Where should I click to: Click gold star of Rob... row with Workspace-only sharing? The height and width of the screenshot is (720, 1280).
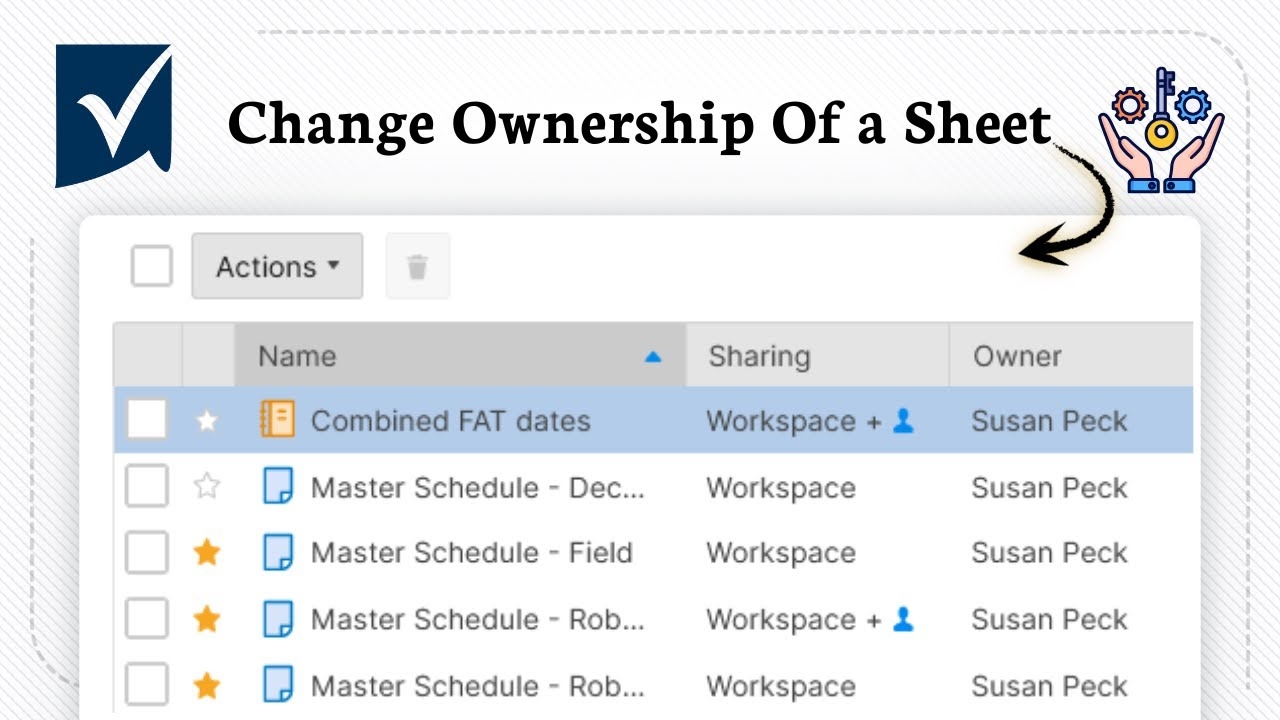click(207, 685)
